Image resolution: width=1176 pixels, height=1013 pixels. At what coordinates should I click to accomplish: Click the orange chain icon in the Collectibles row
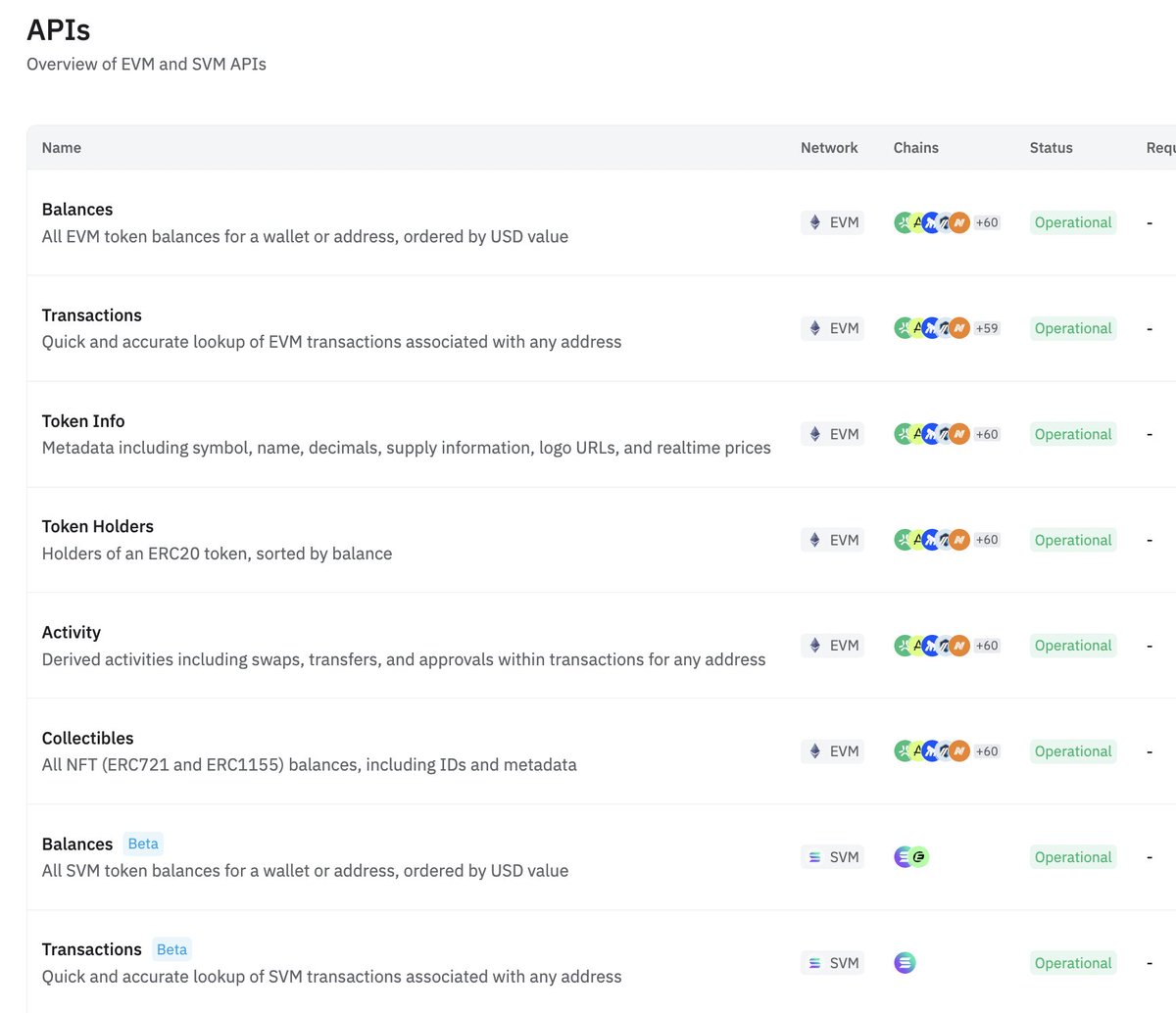[959, 751]
